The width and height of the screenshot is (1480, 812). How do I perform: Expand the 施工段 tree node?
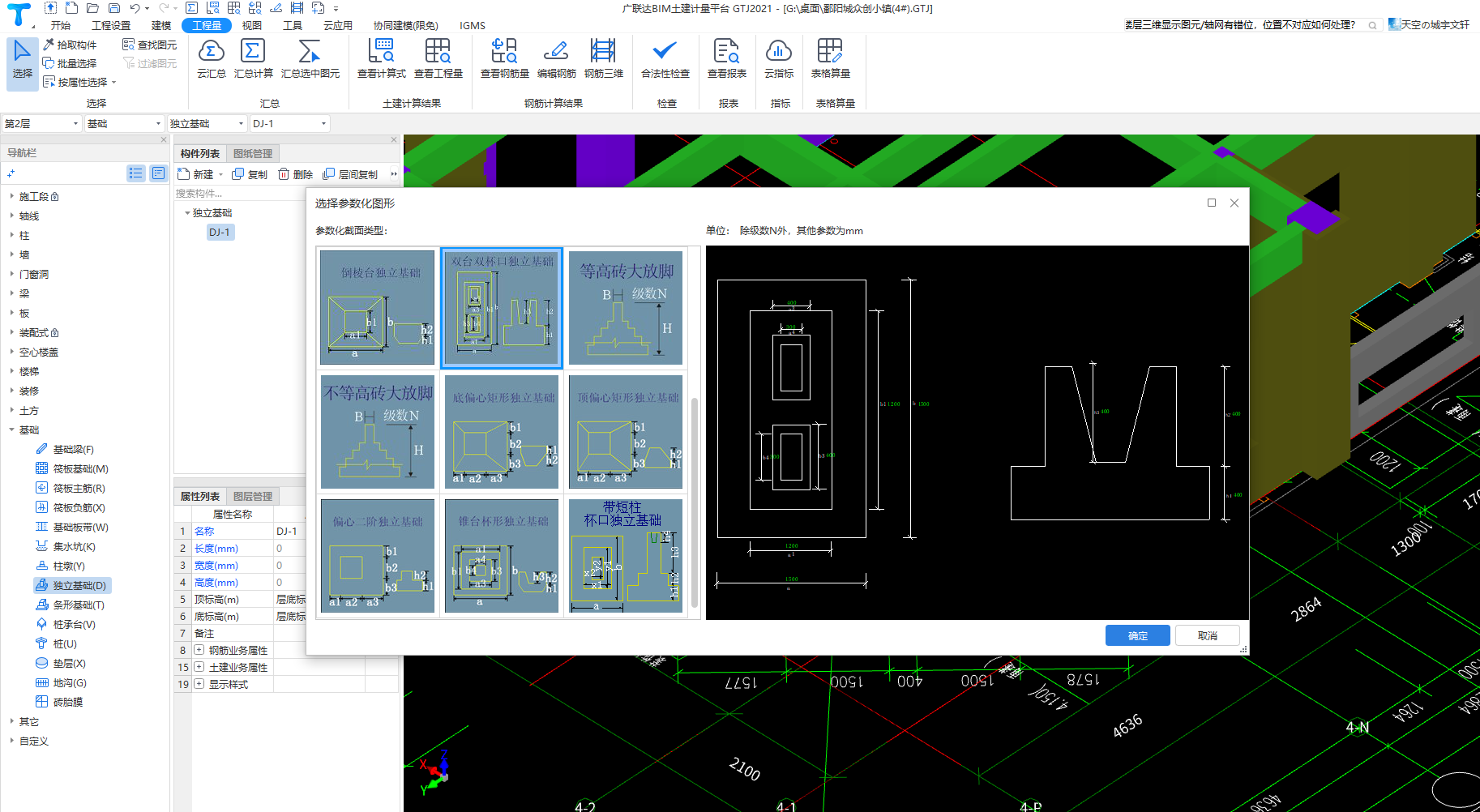pyautogui.click(x=11, y=196)
